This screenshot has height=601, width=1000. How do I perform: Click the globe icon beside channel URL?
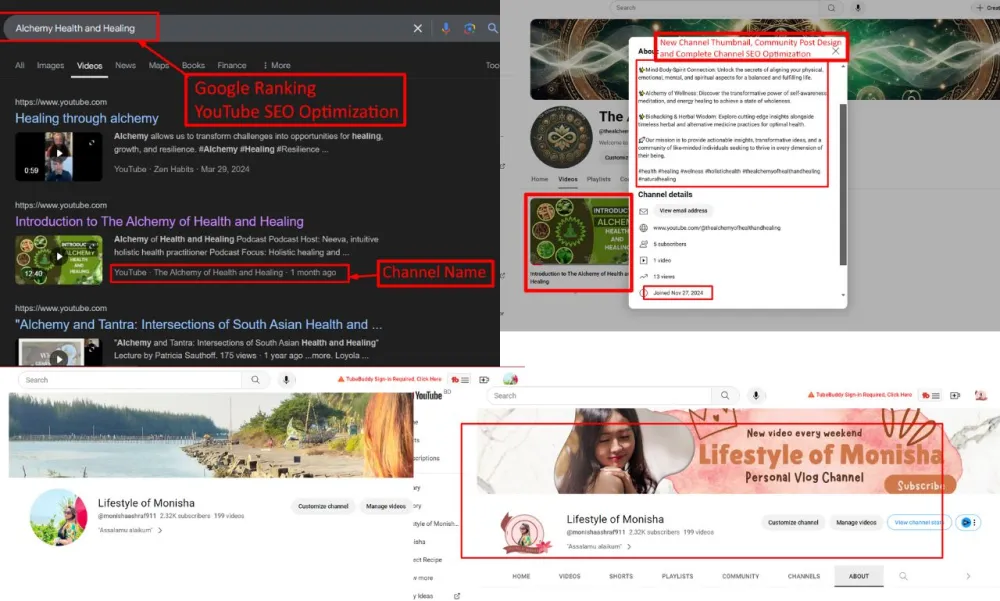pos(643,228)
